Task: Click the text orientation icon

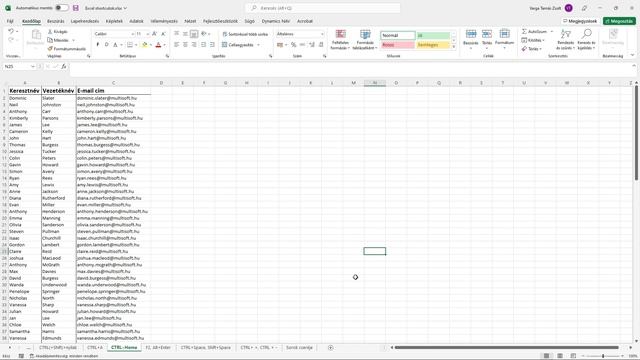Action: coord(204,34)
